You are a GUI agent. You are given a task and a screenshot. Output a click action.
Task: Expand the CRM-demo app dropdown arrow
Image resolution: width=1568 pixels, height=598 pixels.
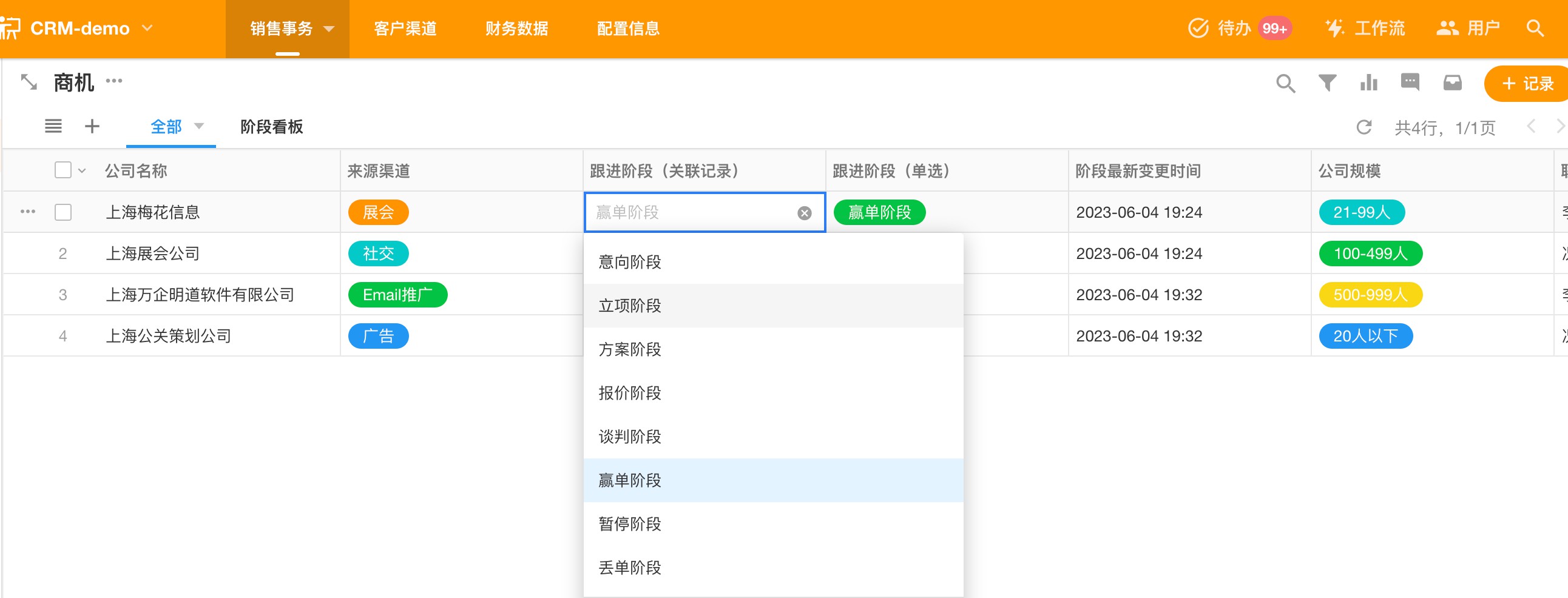[147, 28]
